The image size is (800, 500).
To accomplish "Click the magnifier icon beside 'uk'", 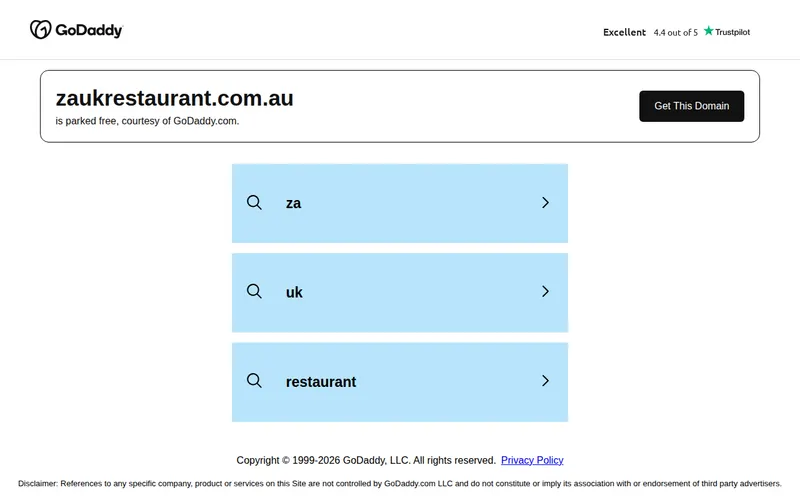I will pos(254,291).
